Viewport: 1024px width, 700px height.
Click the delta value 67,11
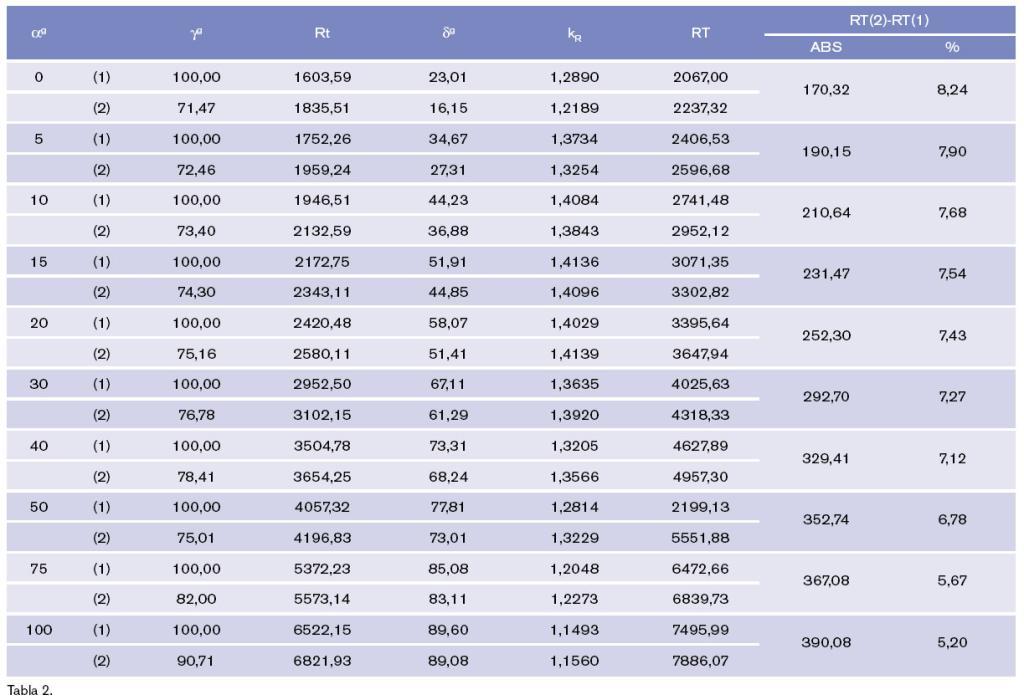tap(447, 384)
